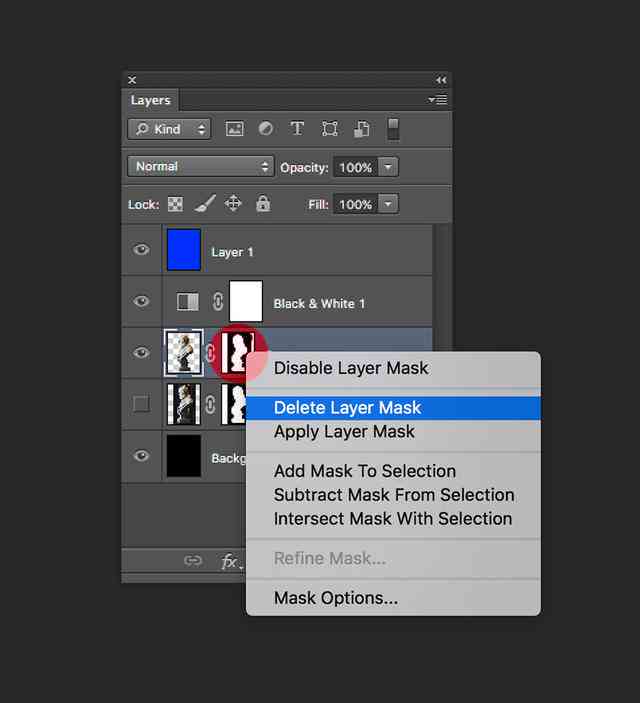Screen dimensions: 640x703
Task: Open the Kind filter dropdown
Action: pos(169,129)
